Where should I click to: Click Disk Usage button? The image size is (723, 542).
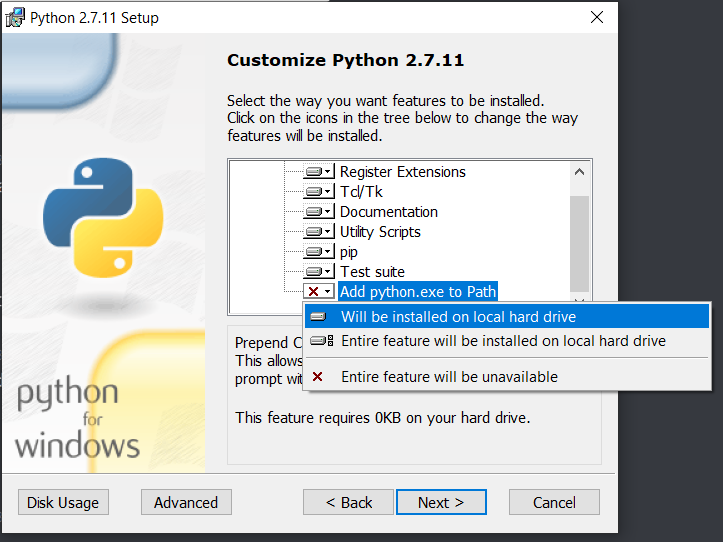tap(63, 502)
